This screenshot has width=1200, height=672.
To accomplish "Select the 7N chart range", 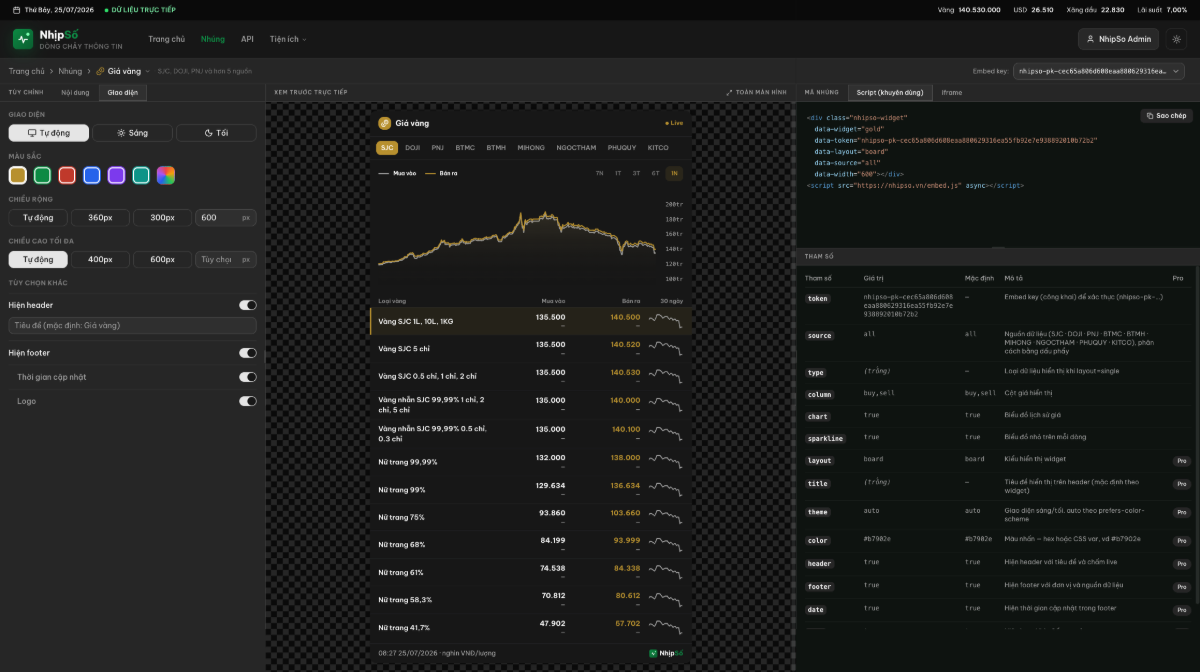I will click(x=600, y=173).
